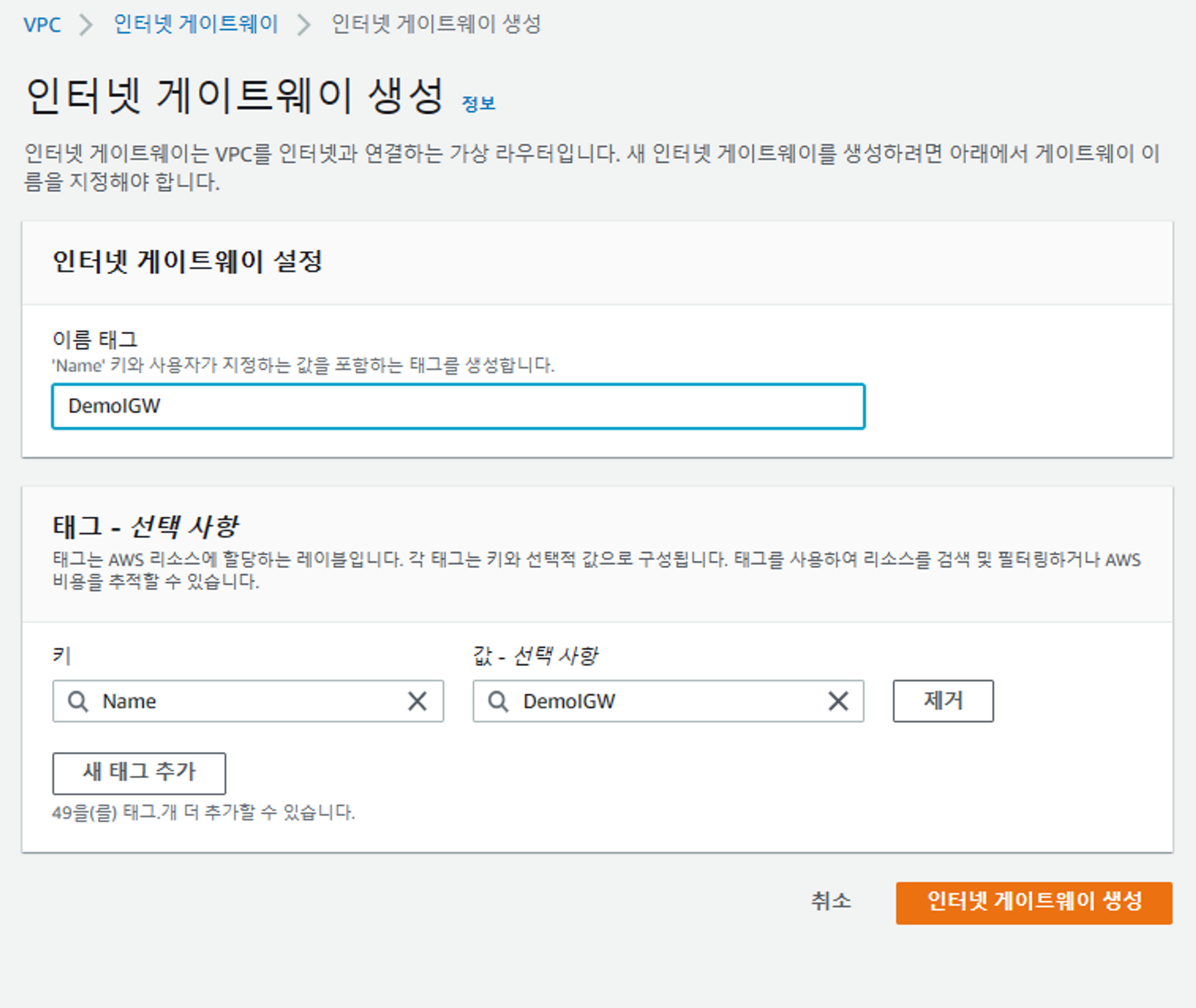
Task: Focus the 이름 태그 input containing DemoIGW
Action: [458, 406]
